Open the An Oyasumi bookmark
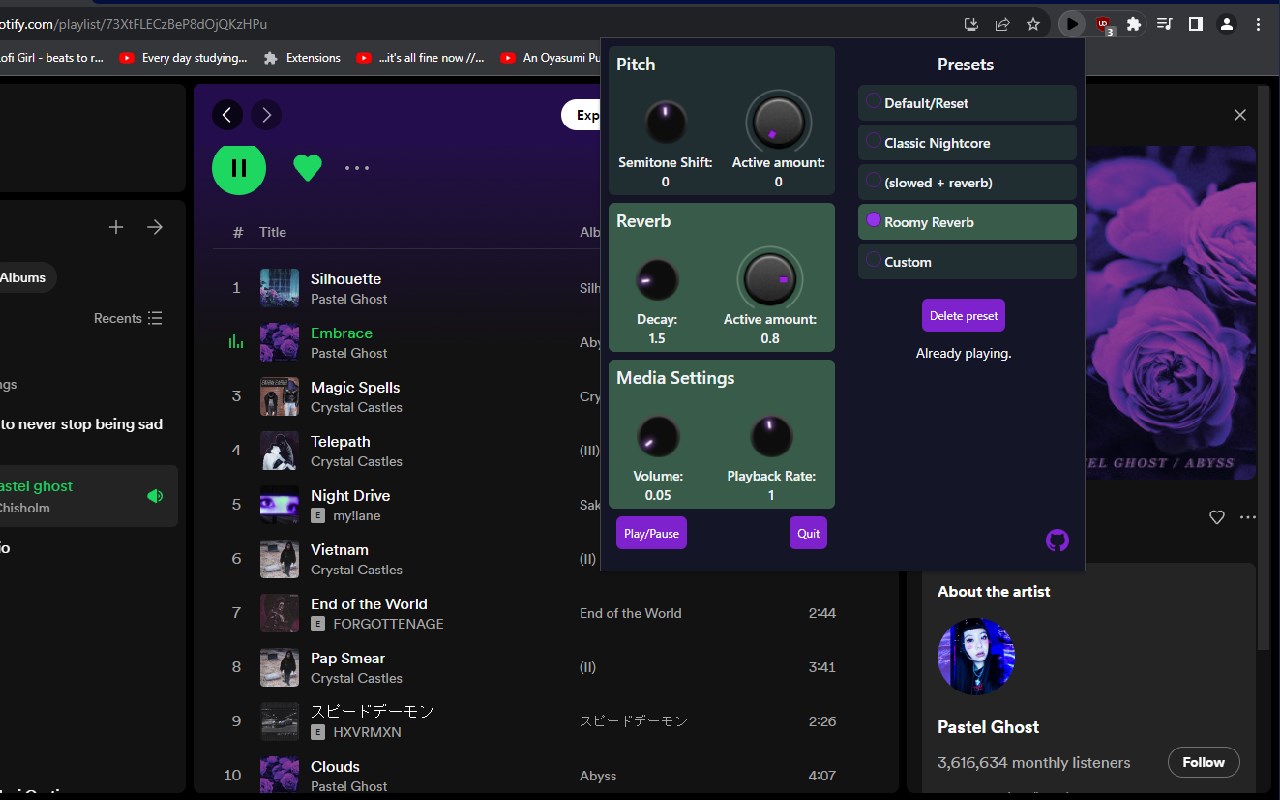The width and height of the screenshot is (1280, 800). click(x=547, y=58)
